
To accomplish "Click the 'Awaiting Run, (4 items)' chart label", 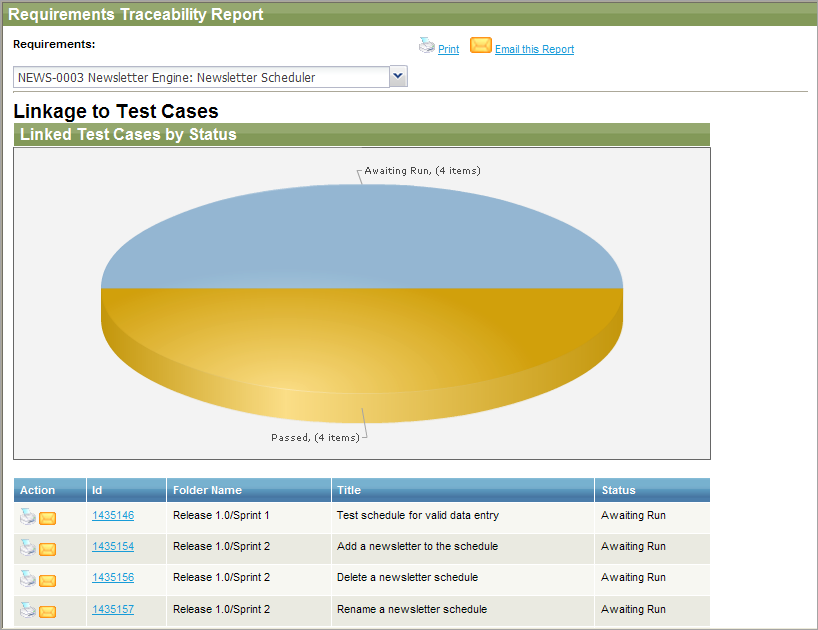I will (422, 171).
